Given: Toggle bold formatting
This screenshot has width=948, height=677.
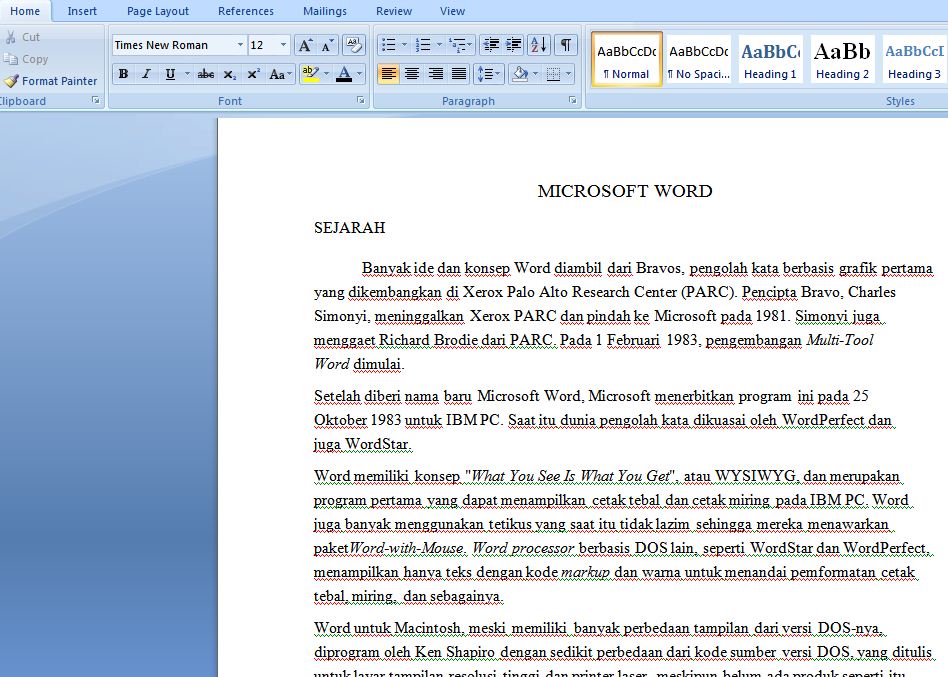Looking at the screenshot, I should click(122, 72).
